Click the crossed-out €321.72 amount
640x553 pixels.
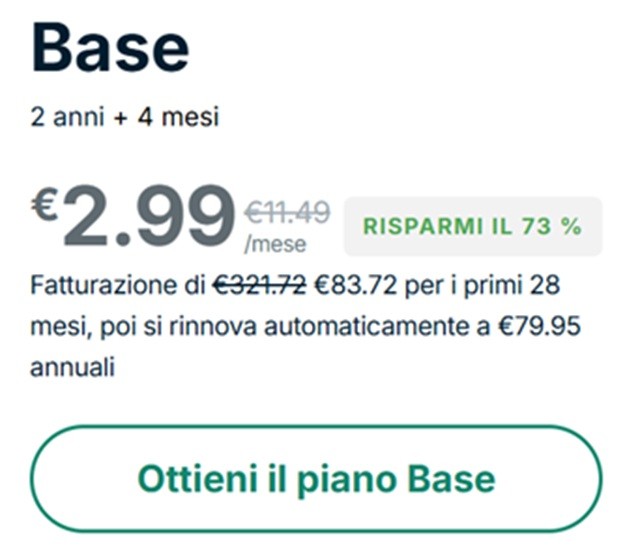point(258,288)
